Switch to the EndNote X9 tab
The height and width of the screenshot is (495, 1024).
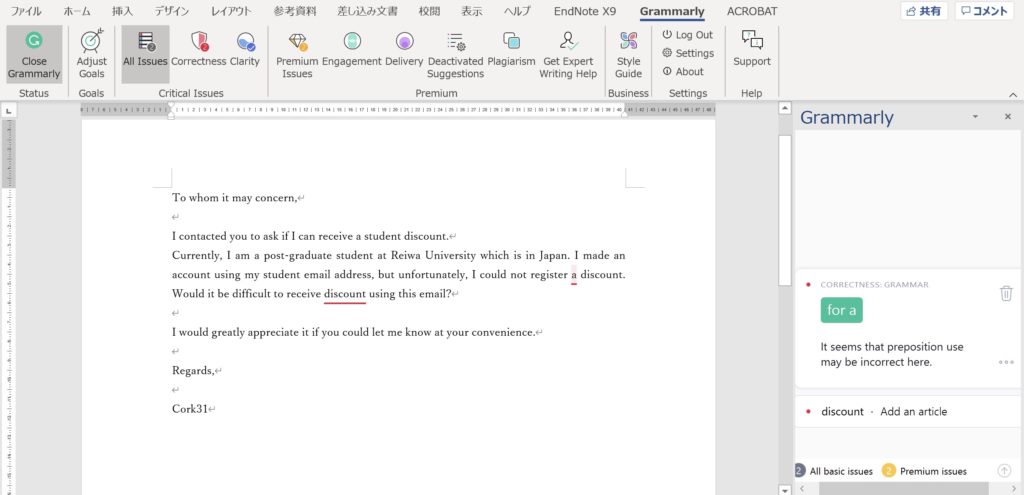pos(584,11)
